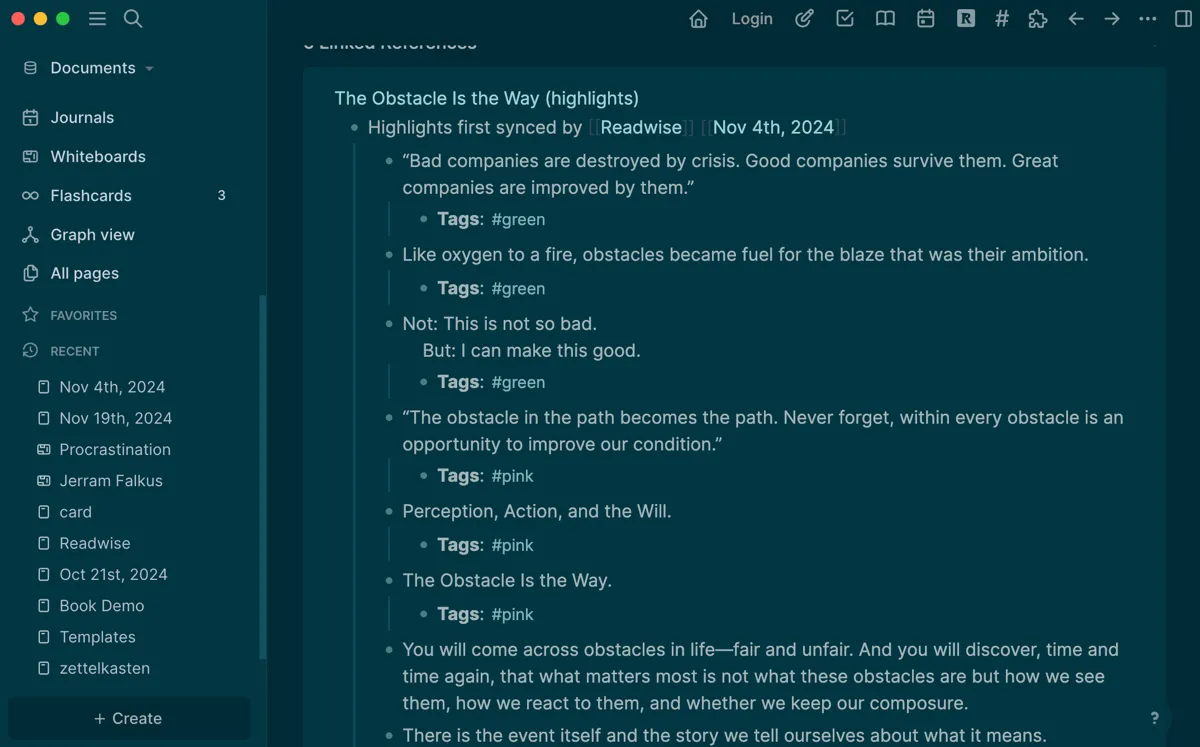Follow the Readwise page link
The height and width of the screenshot is (747, 1200).
(641, 127)
